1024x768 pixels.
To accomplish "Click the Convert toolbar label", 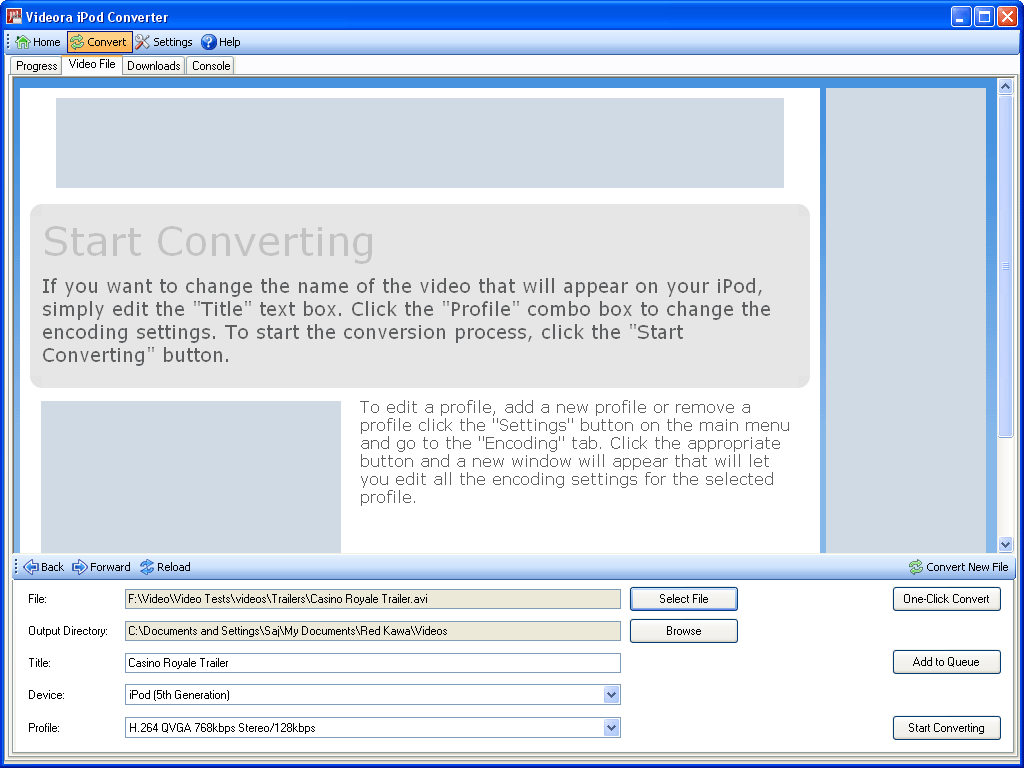I will click(x=106, y=42).
